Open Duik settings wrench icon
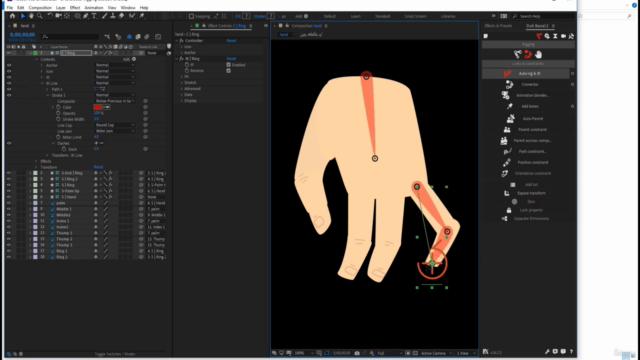 pyautogui.click(x=547, y=351)
